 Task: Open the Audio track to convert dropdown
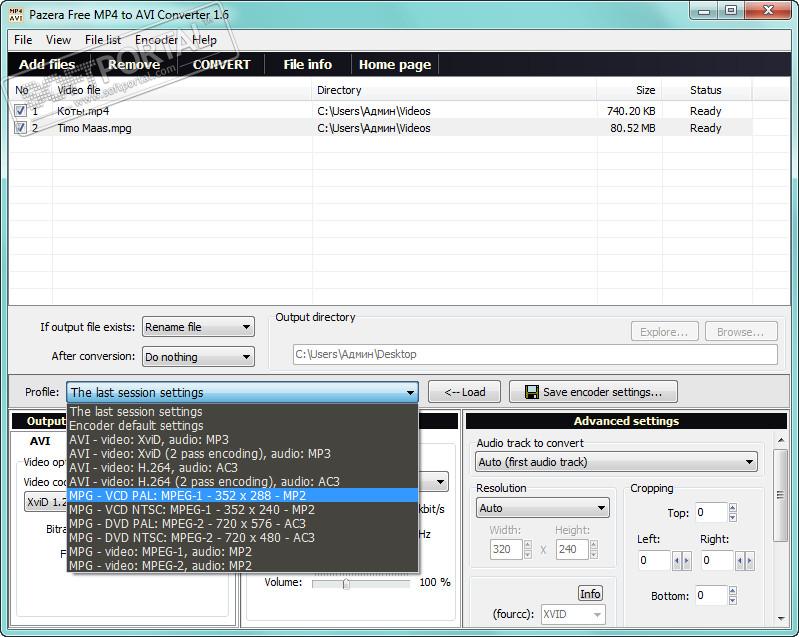point(617,462)
